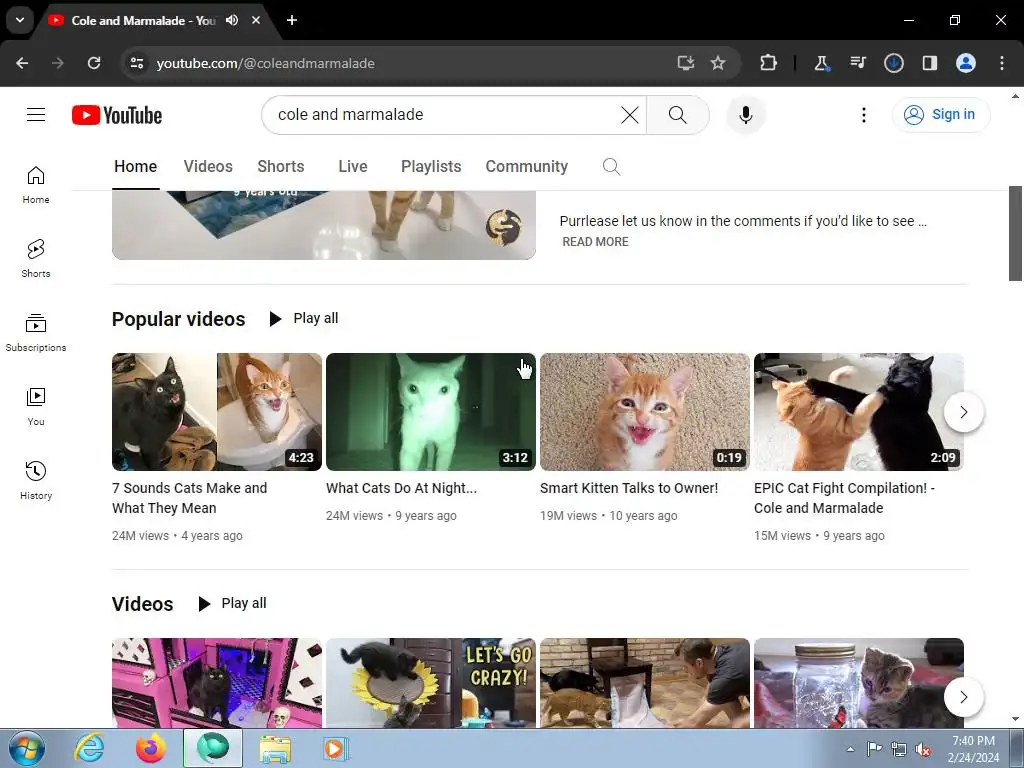Search within the channel using magnifier

pos(611,167)
